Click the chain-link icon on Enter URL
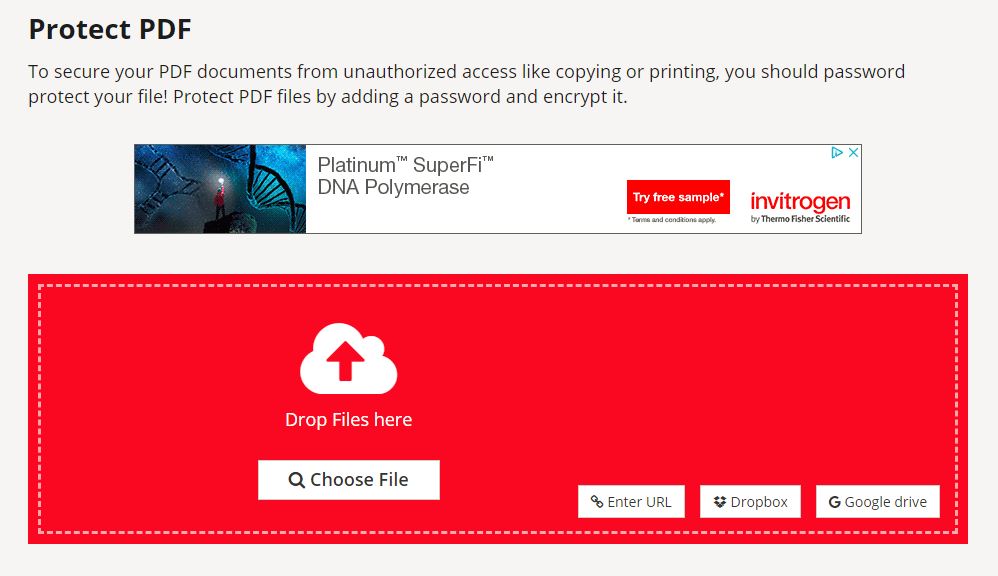This screenshot has height=576, width=998. click(x=598, y=501)
